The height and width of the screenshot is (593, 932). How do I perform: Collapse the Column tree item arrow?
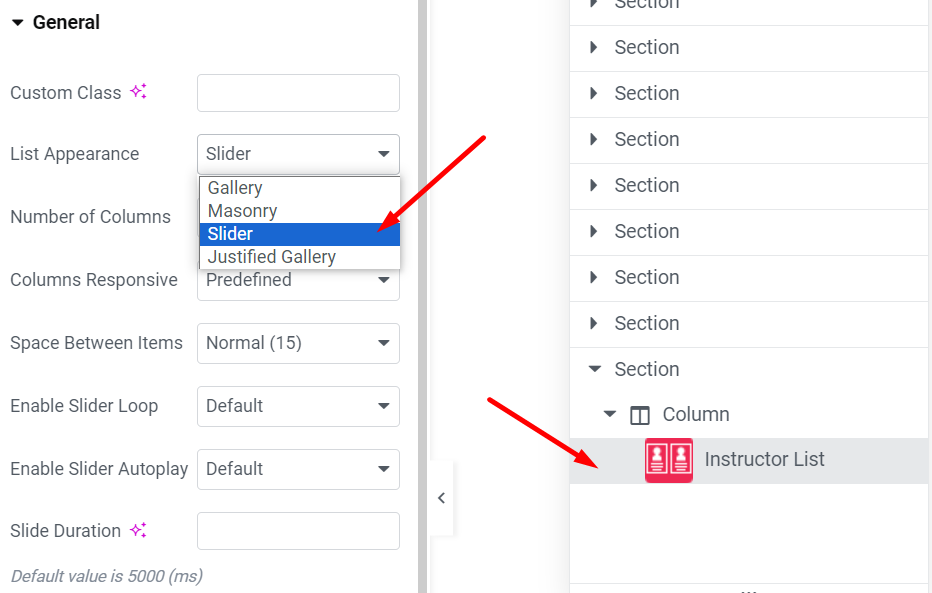(610, 414)
